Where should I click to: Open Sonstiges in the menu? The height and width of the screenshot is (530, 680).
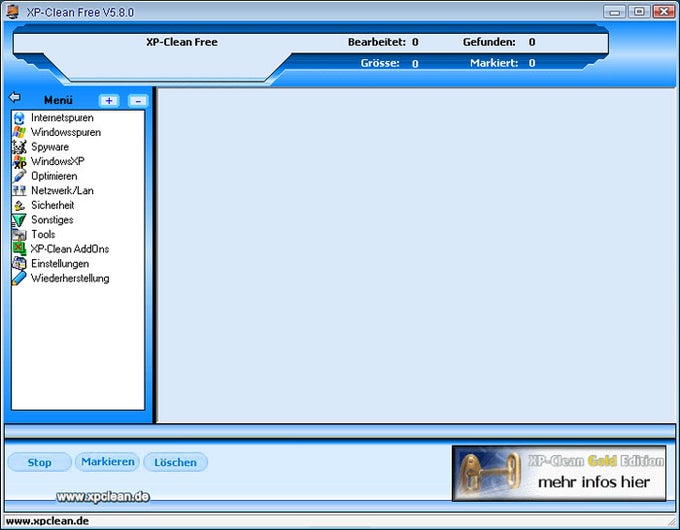[52, 220]
